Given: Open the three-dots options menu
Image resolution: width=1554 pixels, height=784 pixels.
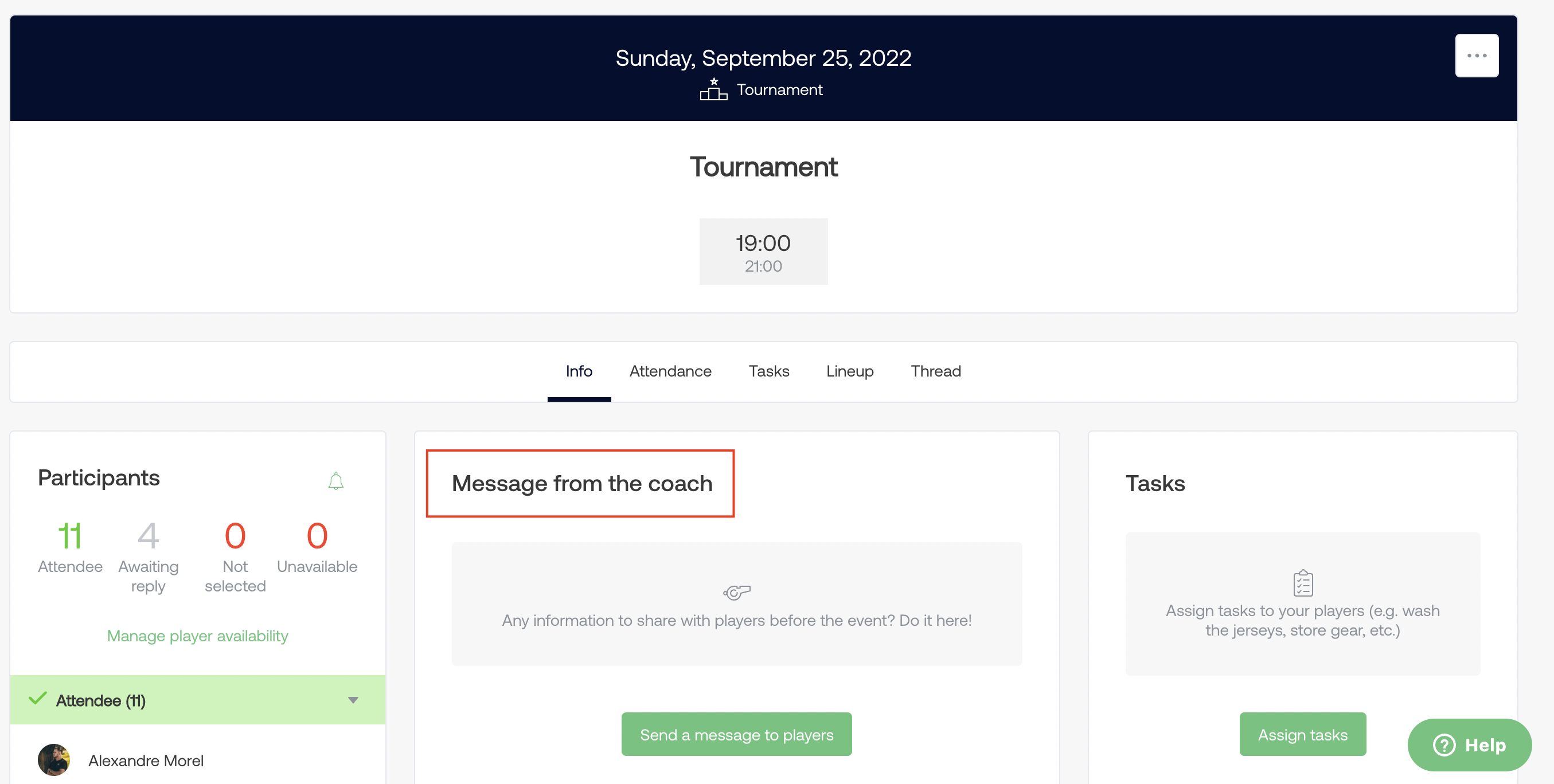Looking at the screenshot, I should (1476, 56).
